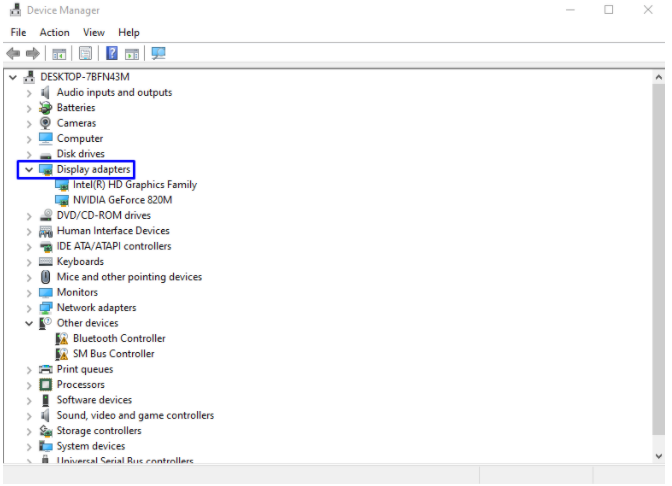672x486 pixels.
Task: Click the blue Help question mark icon
Action: click(112, 53)
